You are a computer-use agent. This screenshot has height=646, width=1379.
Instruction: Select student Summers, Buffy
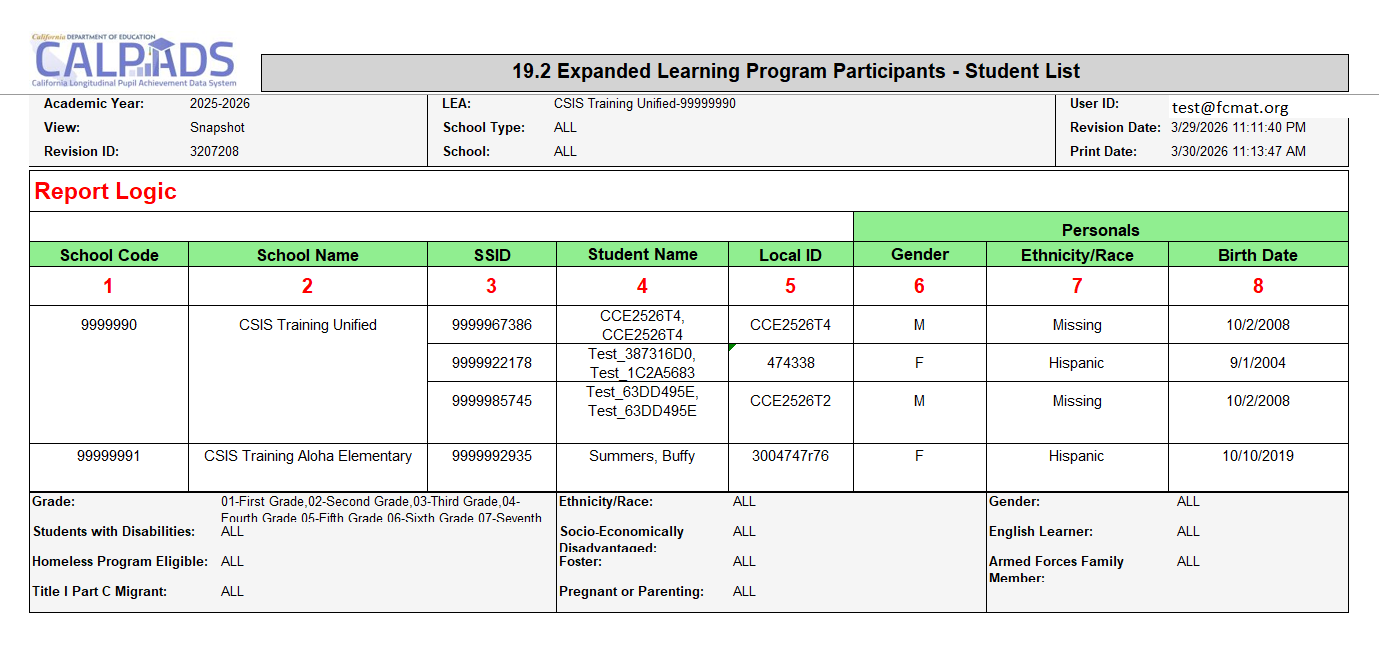click(642, 456)
